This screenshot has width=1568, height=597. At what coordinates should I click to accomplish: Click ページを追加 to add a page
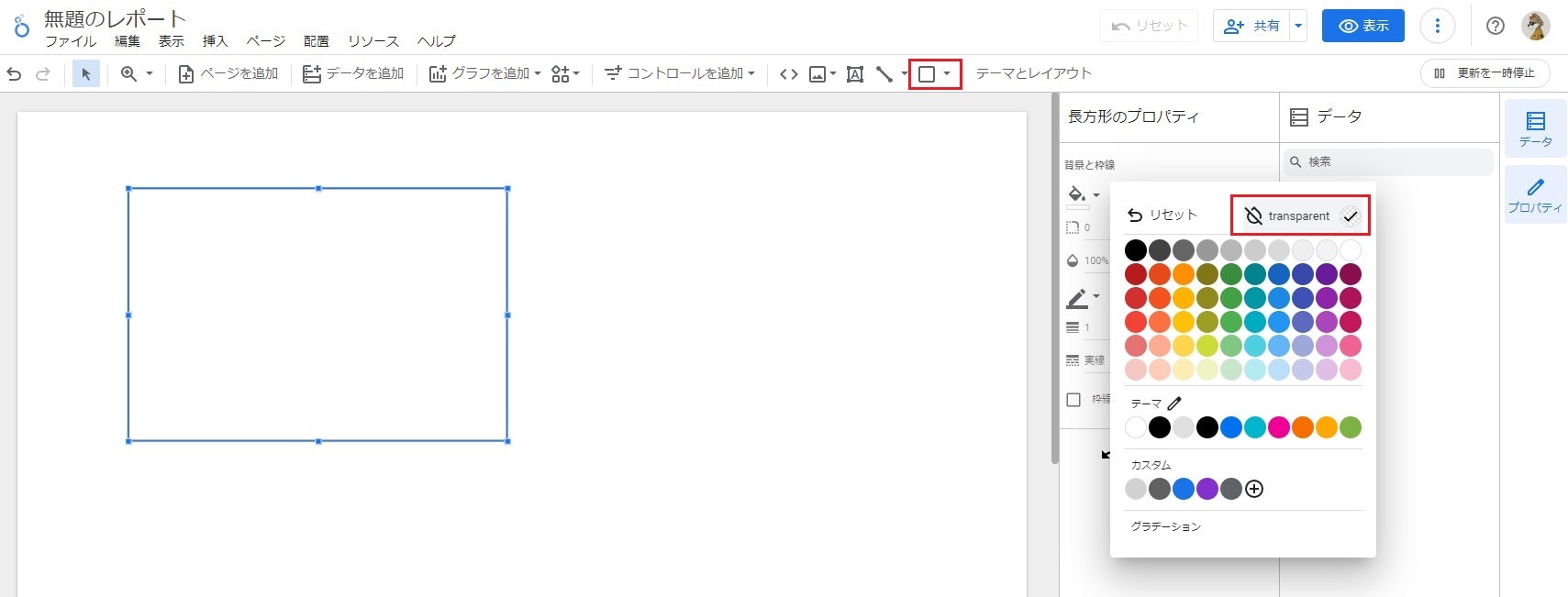(228, 73)
